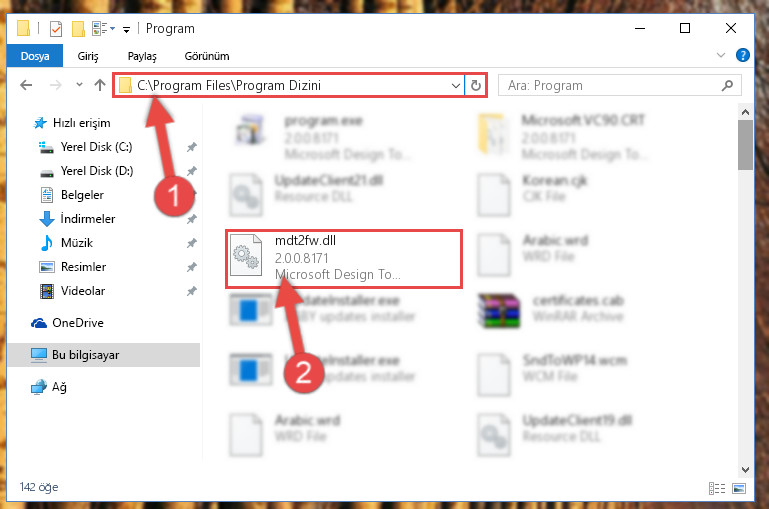Open the Help question mark icon
Screen dimensions: 769x509
[x=743, y=55]
